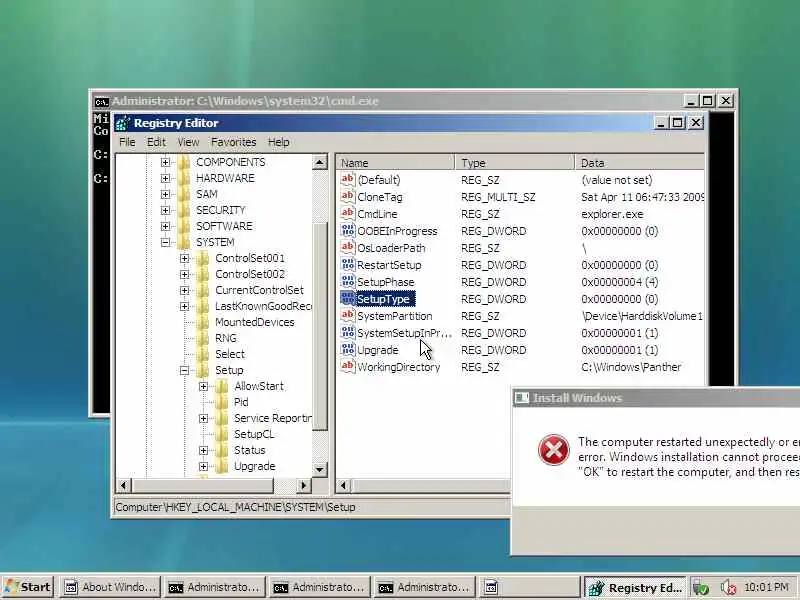The width and height of the screenshot is (800, 600).
Task: Select the LastKnownGoodRecovery key
Action: [x=263, y=306]
